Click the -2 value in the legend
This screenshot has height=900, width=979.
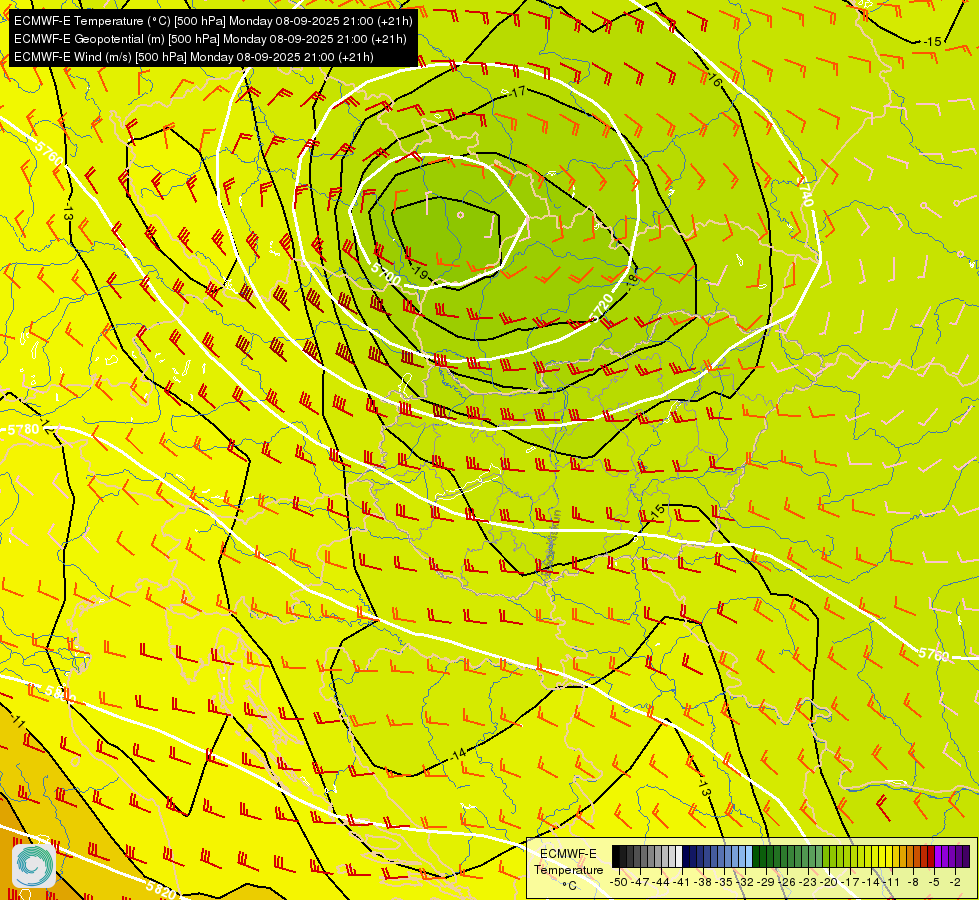click(x=955, y=882)
